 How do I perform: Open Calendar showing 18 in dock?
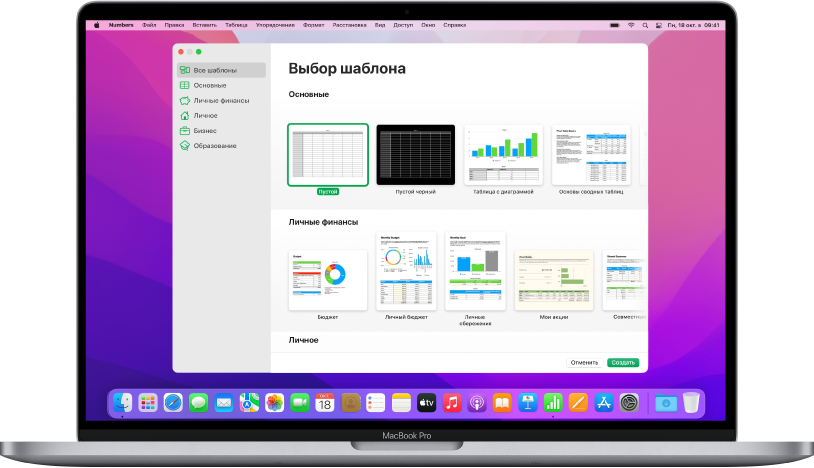coord(325,403)
